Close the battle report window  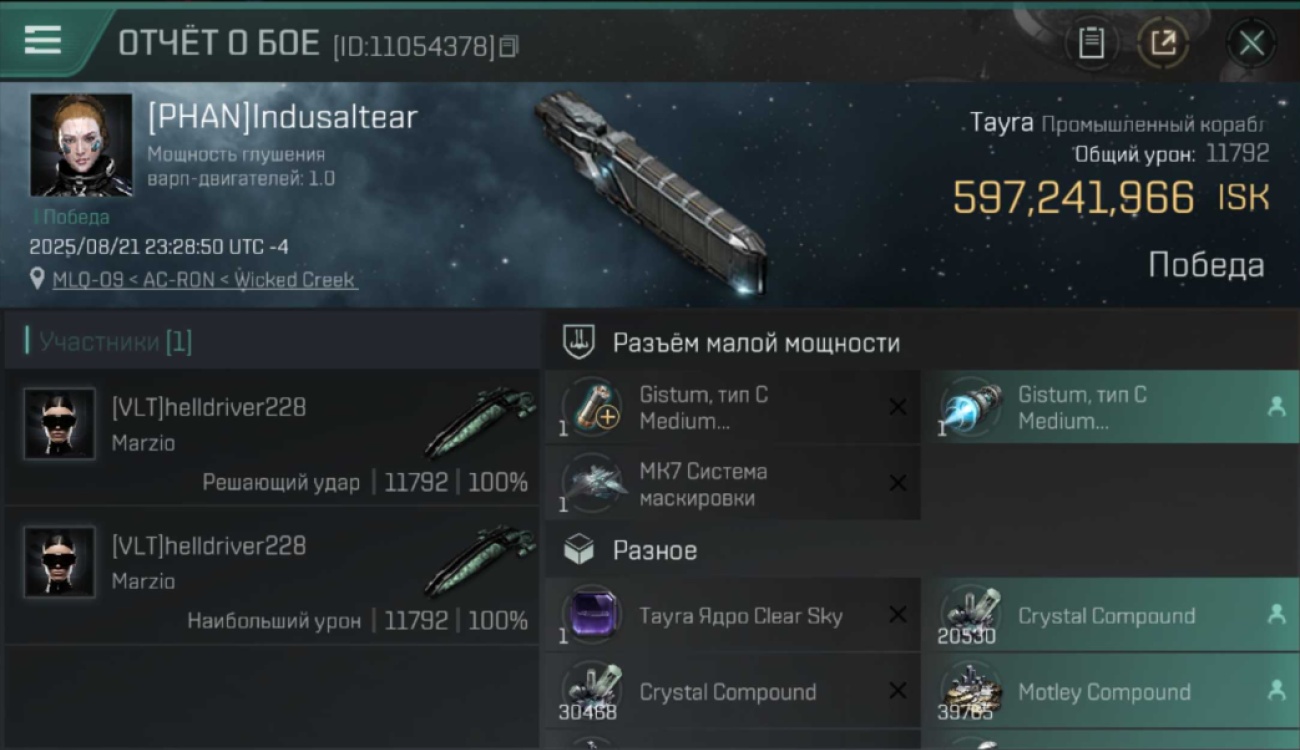tap(1251, 43)
